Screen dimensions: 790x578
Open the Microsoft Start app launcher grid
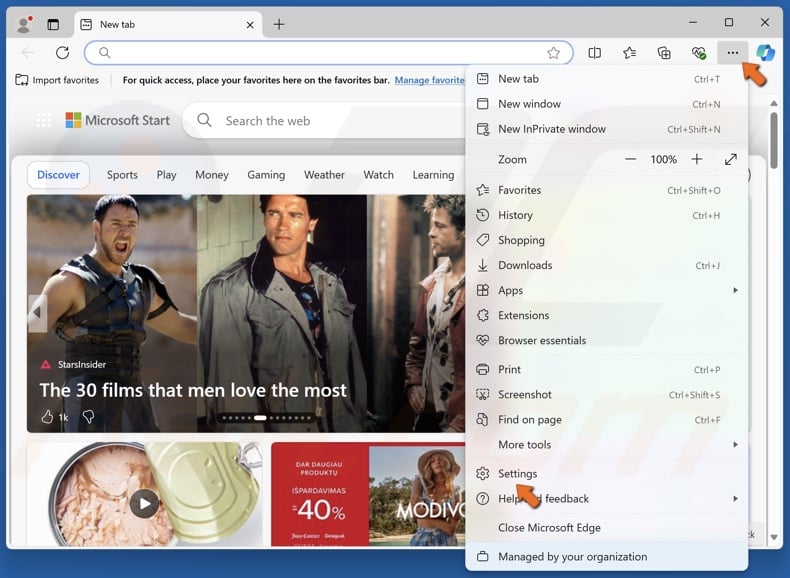[x=43, y=120]
